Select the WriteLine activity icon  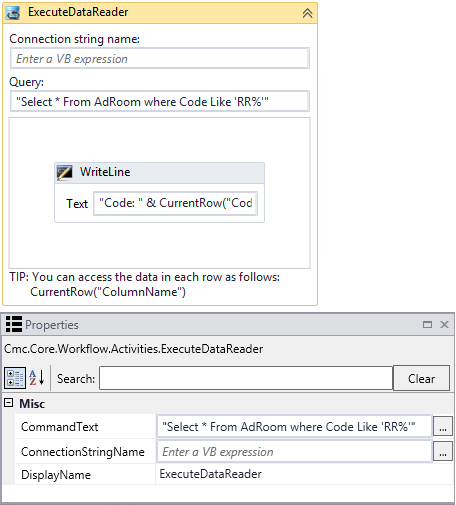tap(64, 172)
